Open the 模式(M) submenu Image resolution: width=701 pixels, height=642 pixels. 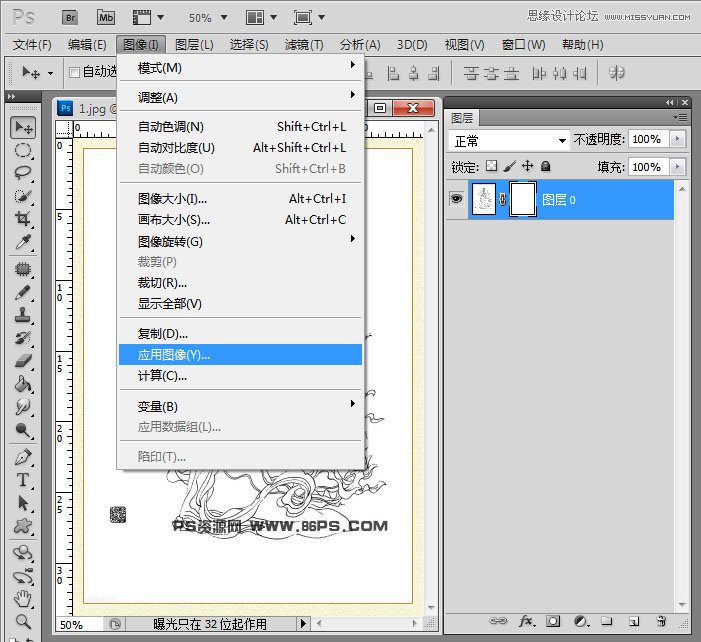coord(241,68)
